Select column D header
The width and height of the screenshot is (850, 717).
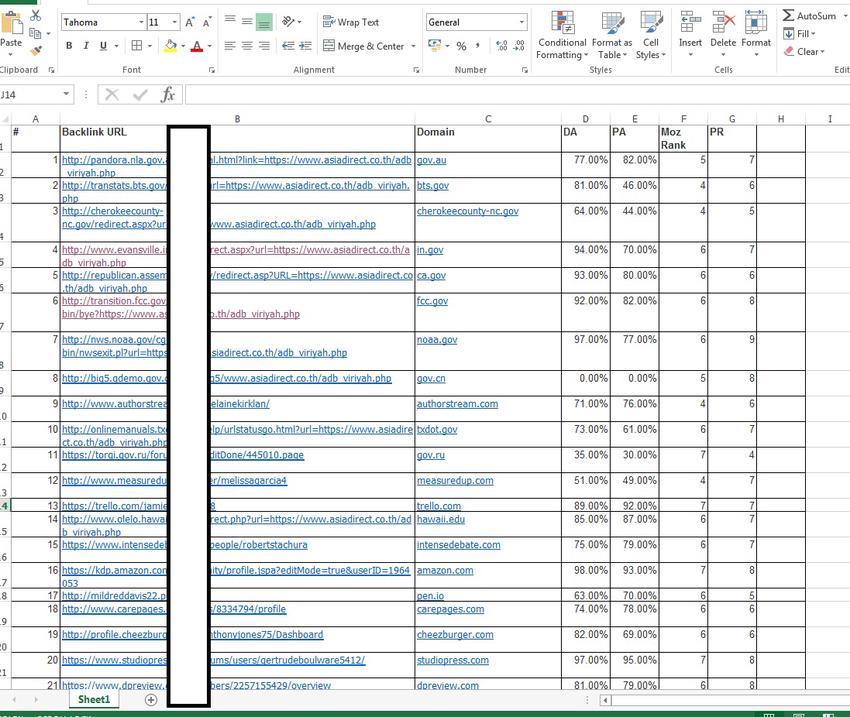point(585,119)
